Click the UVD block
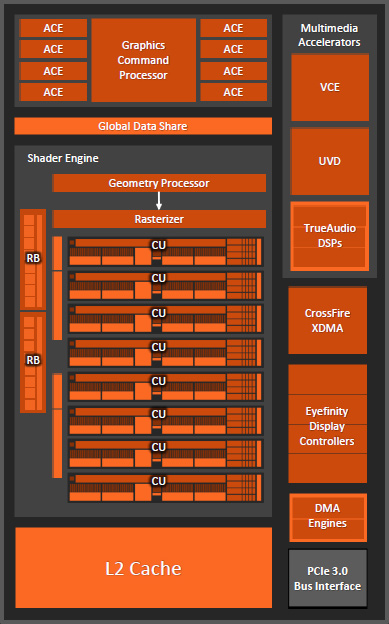This screenshot has width=389, height=624. 330,161
